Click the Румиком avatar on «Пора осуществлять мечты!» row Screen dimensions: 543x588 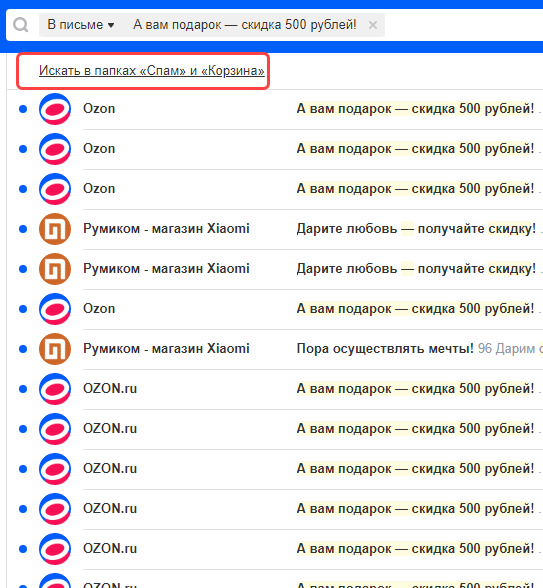55,349
